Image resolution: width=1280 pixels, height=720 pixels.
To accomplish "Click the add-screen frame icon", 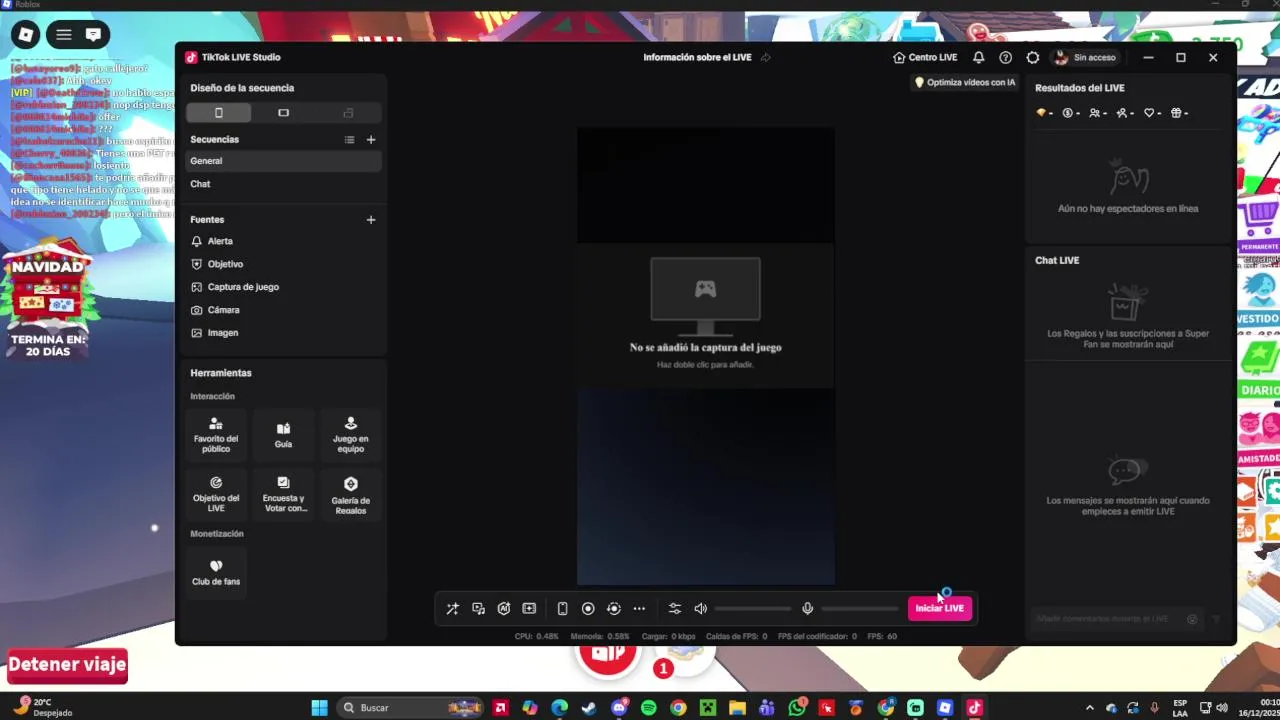I will coord(529,609).
